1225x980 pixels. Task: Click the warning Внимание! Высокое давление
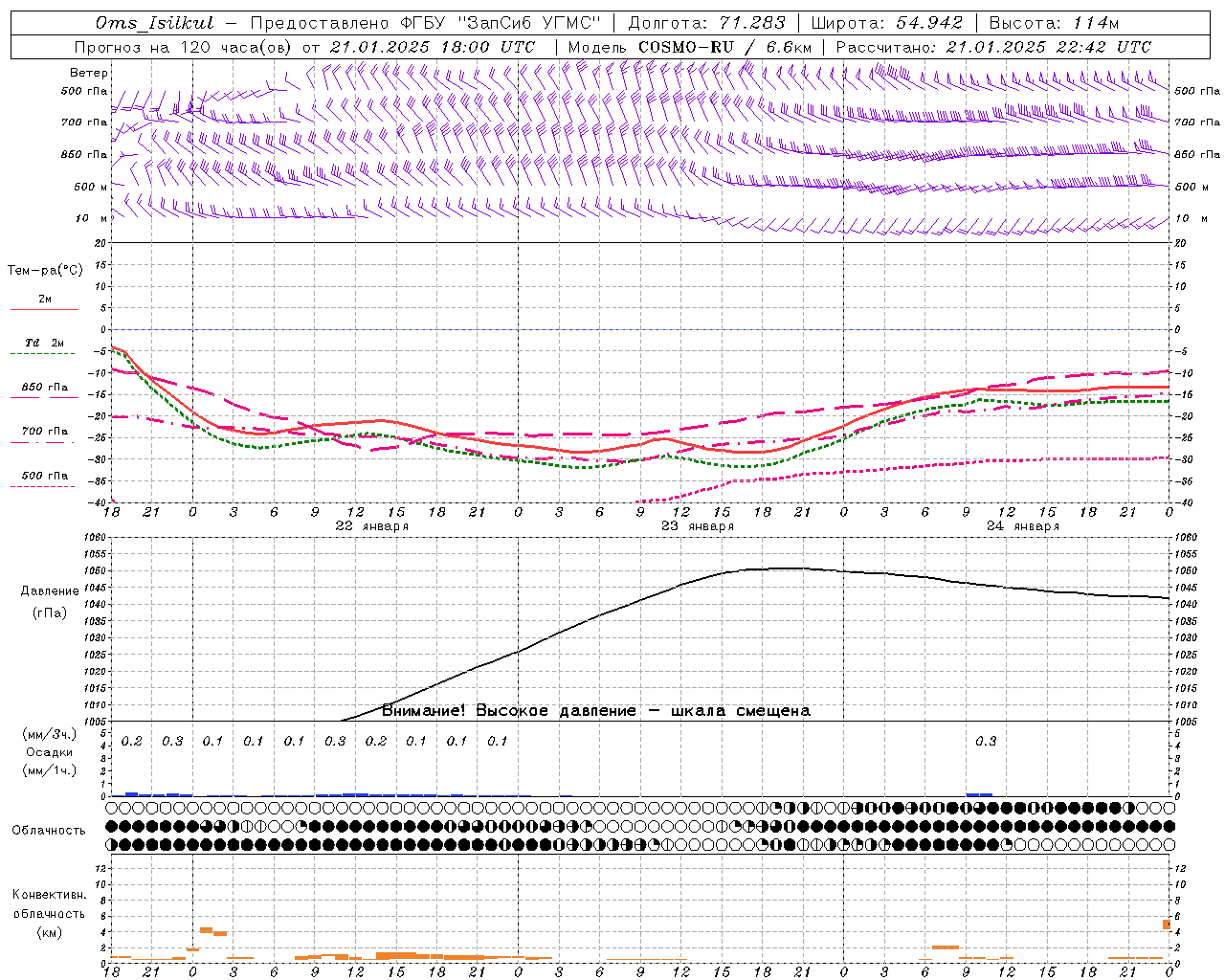click(509, 710)
